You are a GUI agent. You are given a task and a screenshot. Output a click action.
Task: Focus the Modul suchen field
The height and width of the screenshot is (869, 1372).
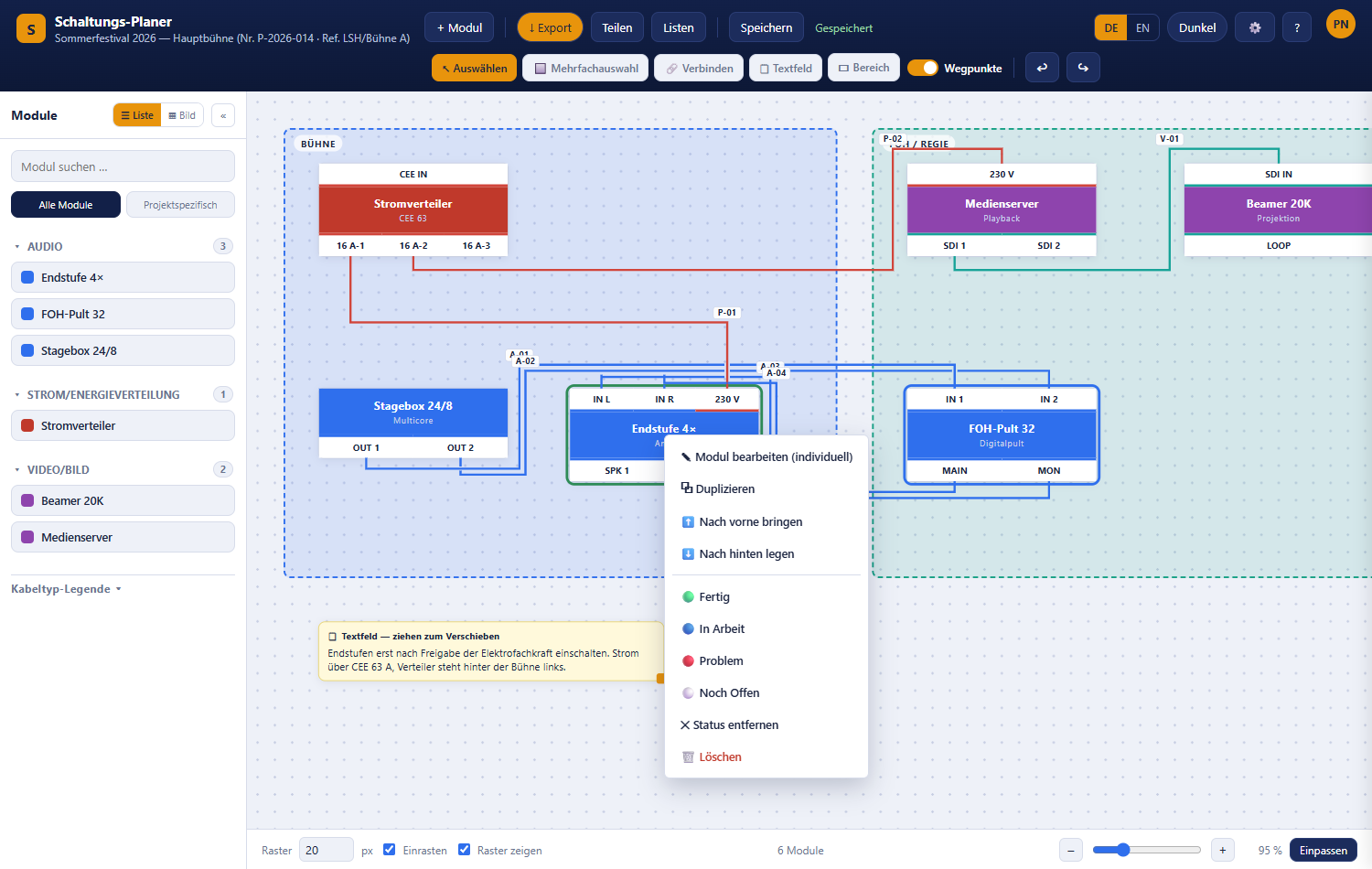point(123,166)
